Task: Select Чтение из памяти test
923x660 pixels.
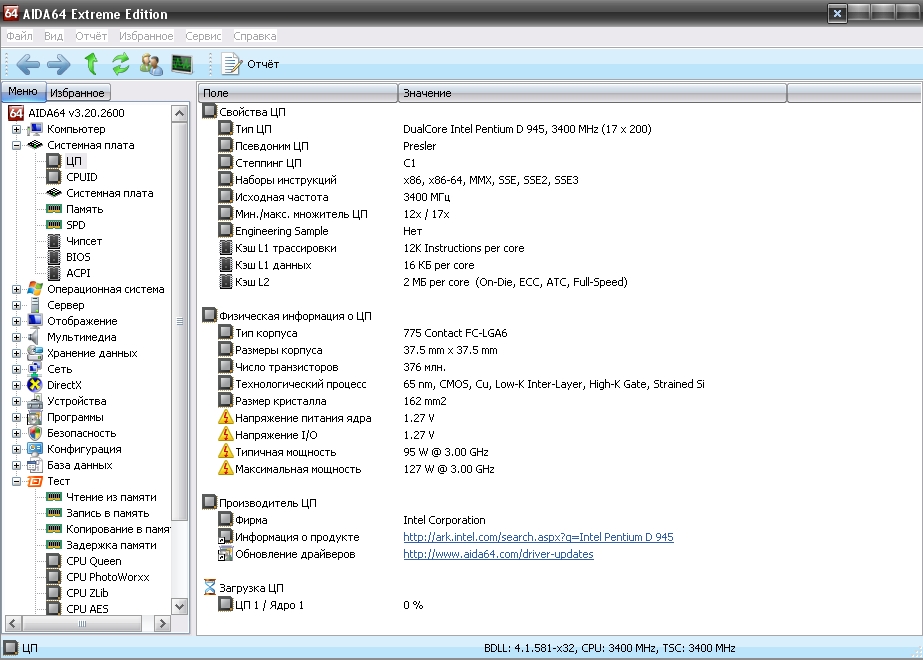Action: coord(111,497)
